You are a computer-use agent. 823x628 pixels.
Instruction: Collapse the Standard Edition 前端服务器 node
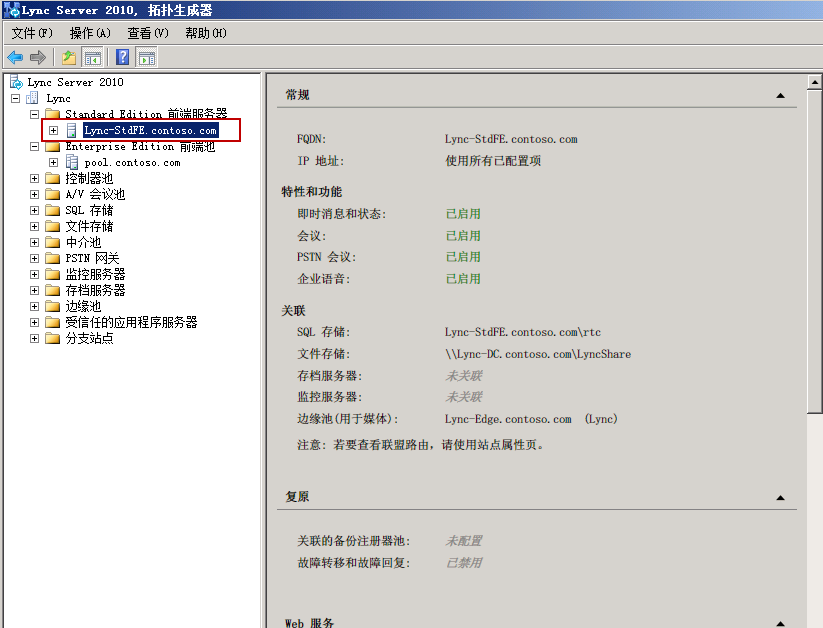pyautogui.click(x=35, y=114)
